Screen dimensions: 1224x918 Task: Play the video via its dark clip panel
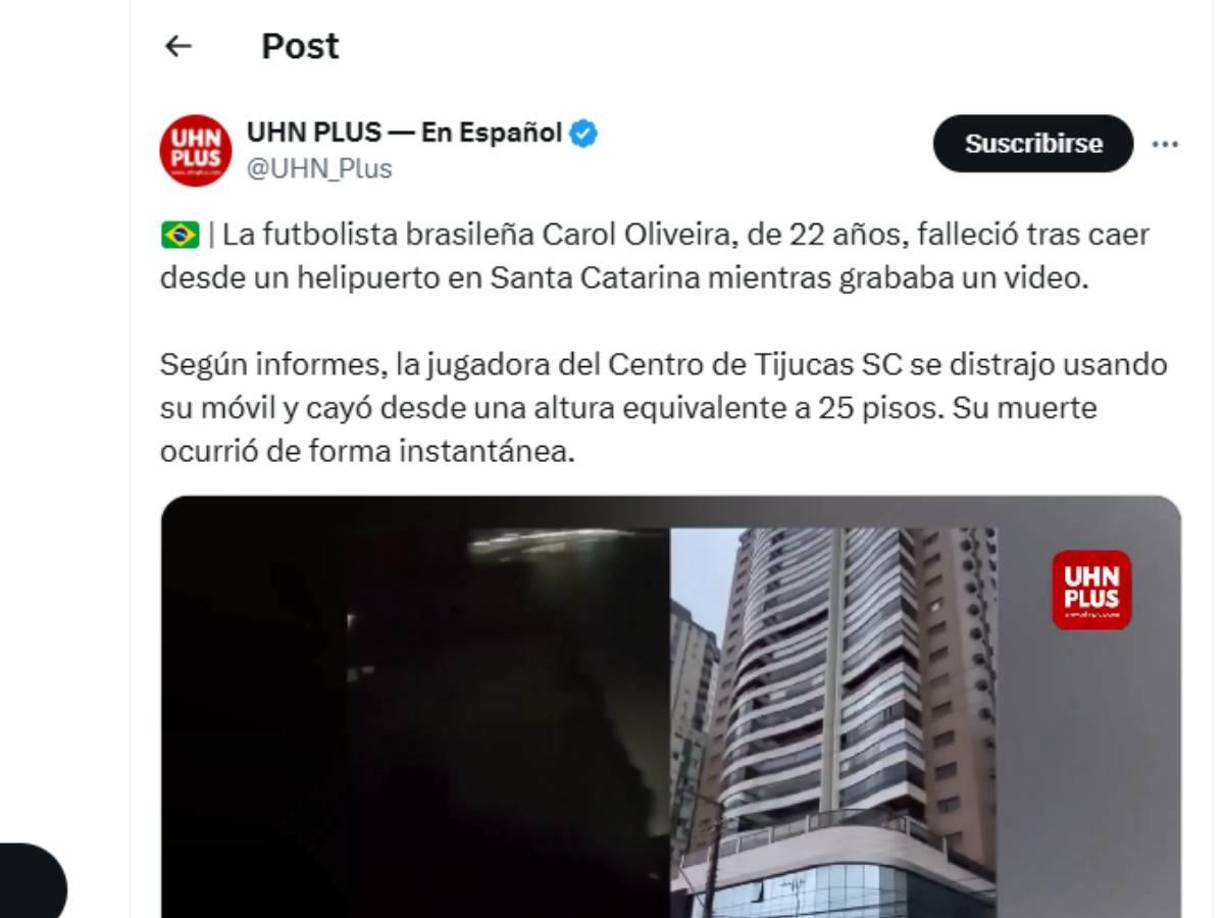point(415,708)
